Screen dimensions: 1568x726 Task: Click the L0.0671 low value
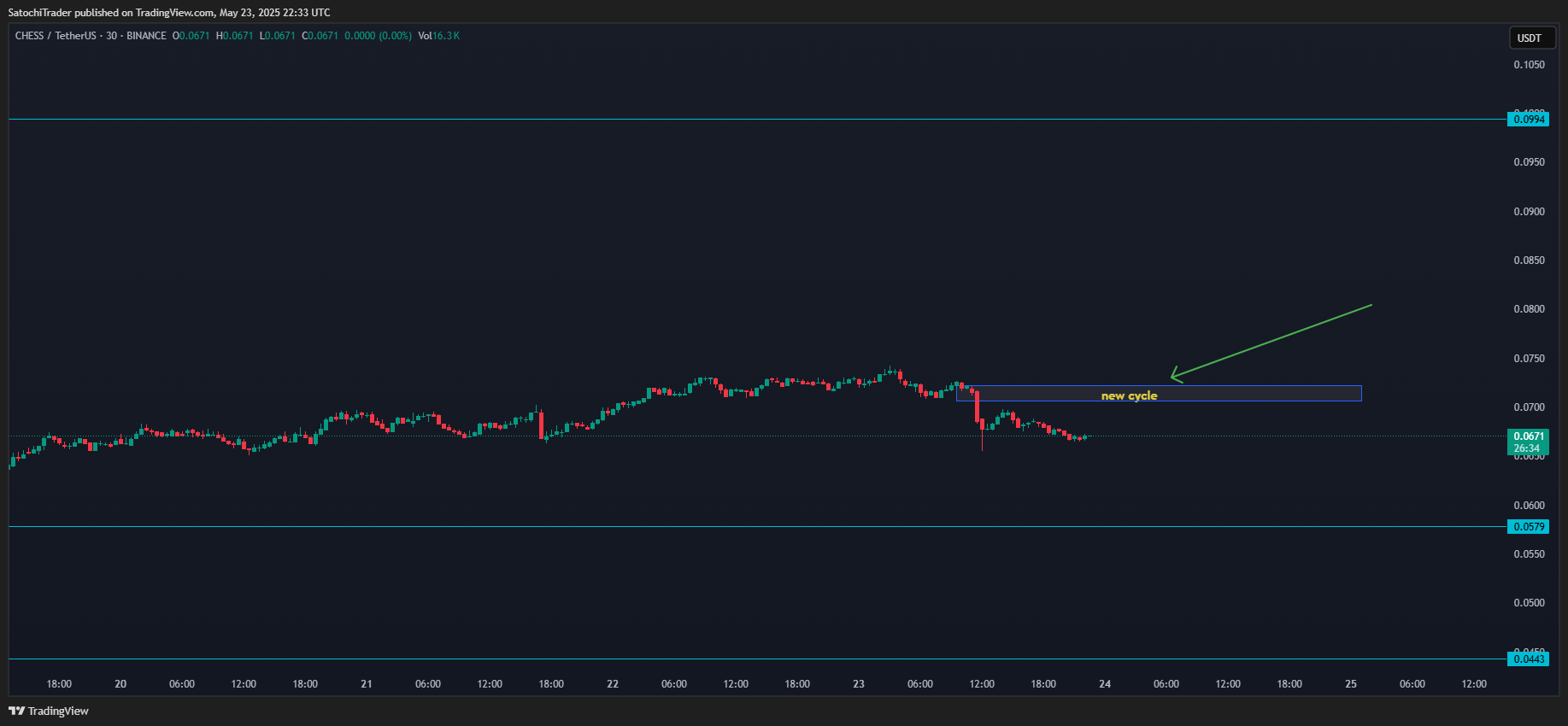click(x=278, y=36)
